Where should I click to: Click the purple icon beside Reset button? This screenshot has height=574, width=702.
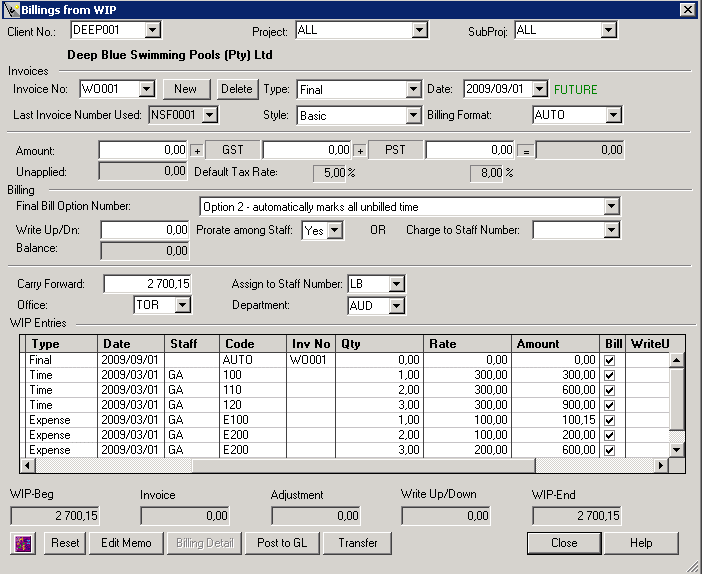point(23,543)
